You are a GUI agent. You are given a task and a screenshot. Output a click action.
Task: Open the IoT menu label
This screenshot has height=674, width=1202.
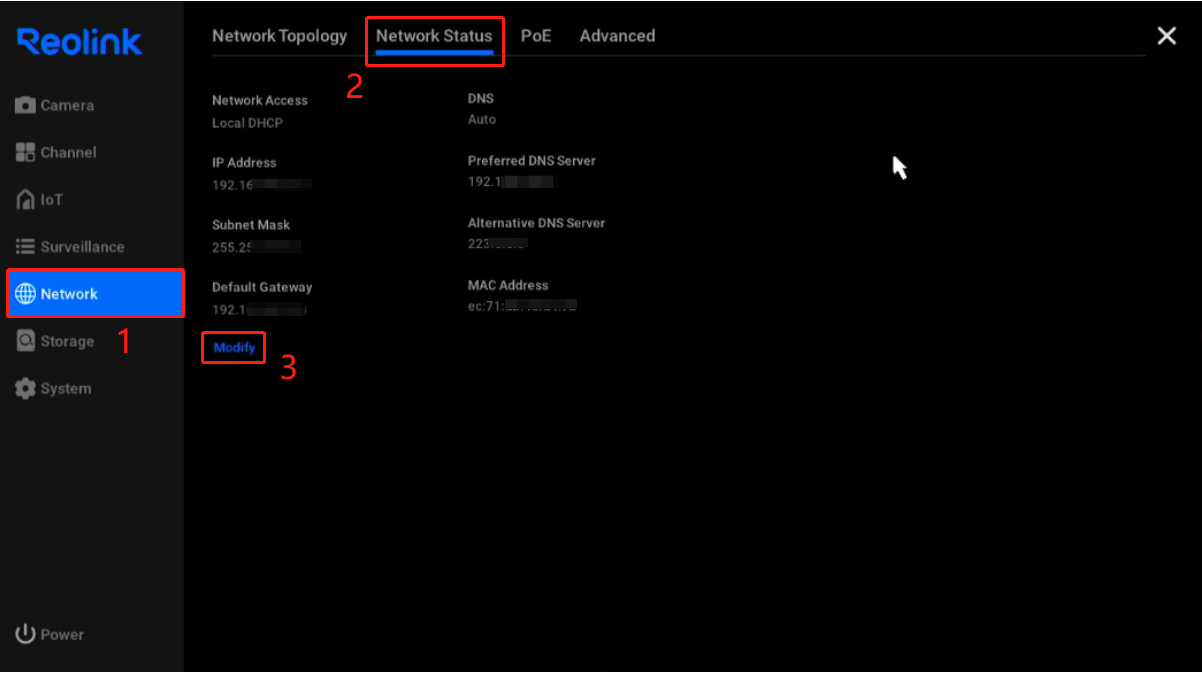(x=51, y=200)
